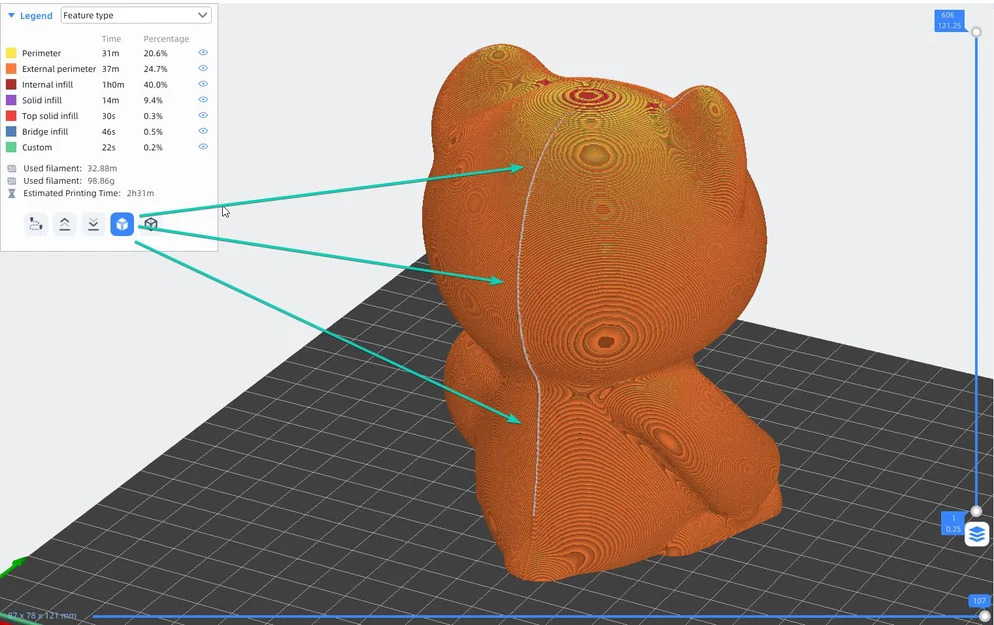Toggle Internal infill visibility eye
This screenshot has width=994, height=625.
click(x=203, y=84)
